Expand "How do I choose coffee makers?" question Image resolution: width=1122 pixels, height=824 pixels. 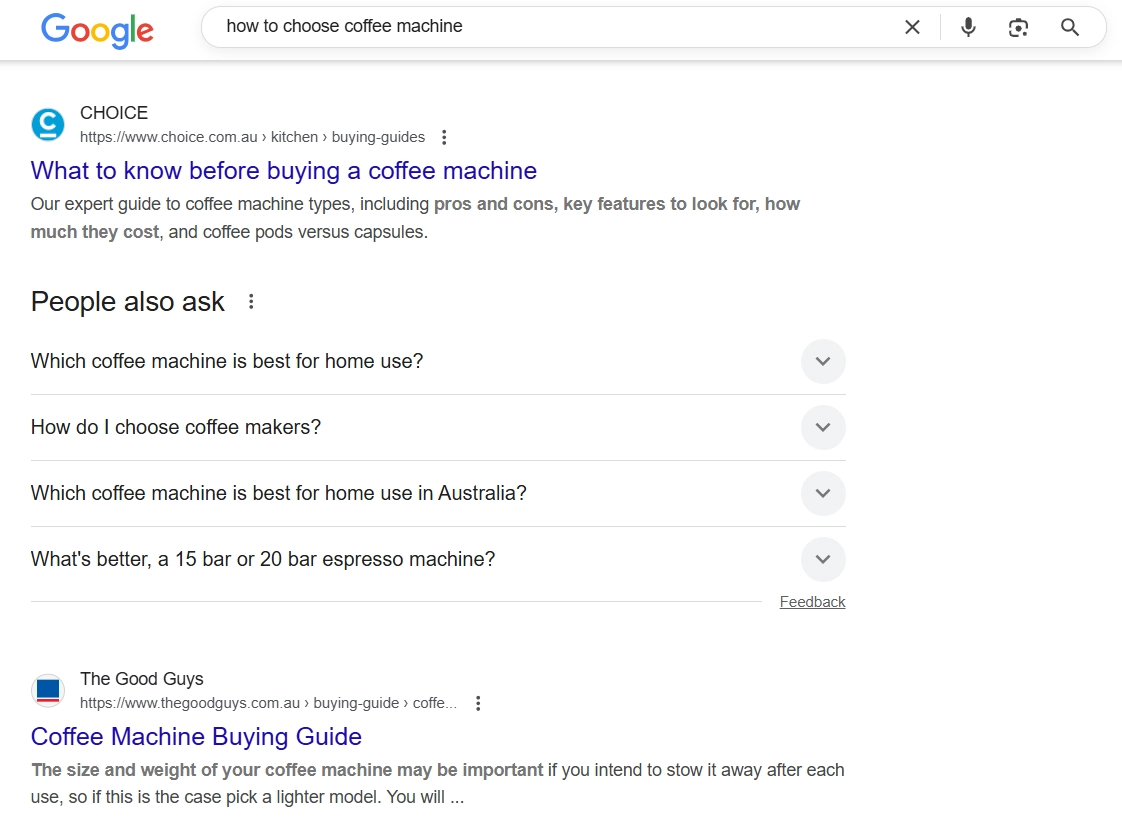point(822,427)
